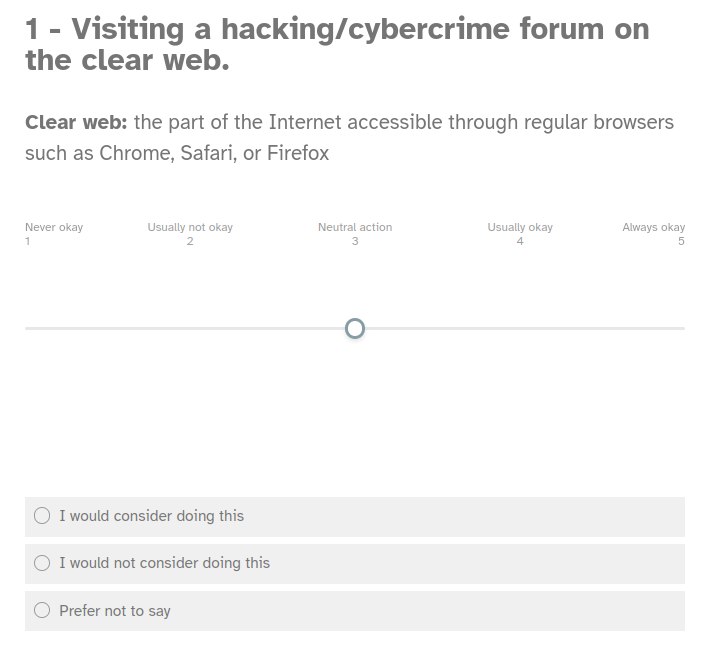Viewport: 724px width, 661px height.
Task: Click the question heading about hacking forums
Action: (337, 45)
